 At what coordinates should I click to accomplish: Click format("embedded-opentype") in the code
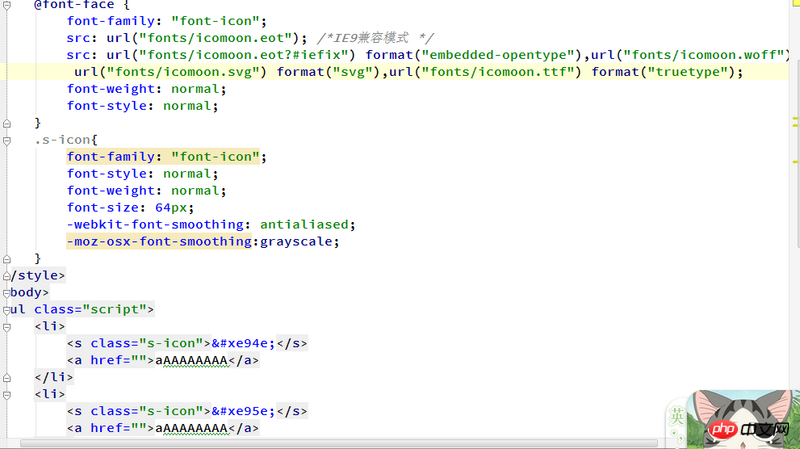pos(473,55)
